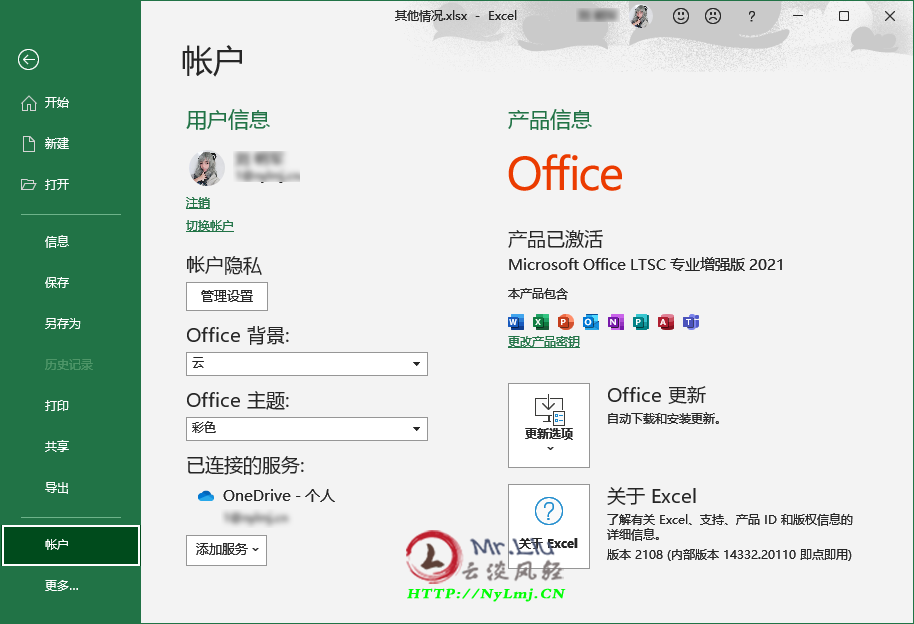The image size is (914, 624).
Task: Click the OneNote app icon
Action: [616, 322]
